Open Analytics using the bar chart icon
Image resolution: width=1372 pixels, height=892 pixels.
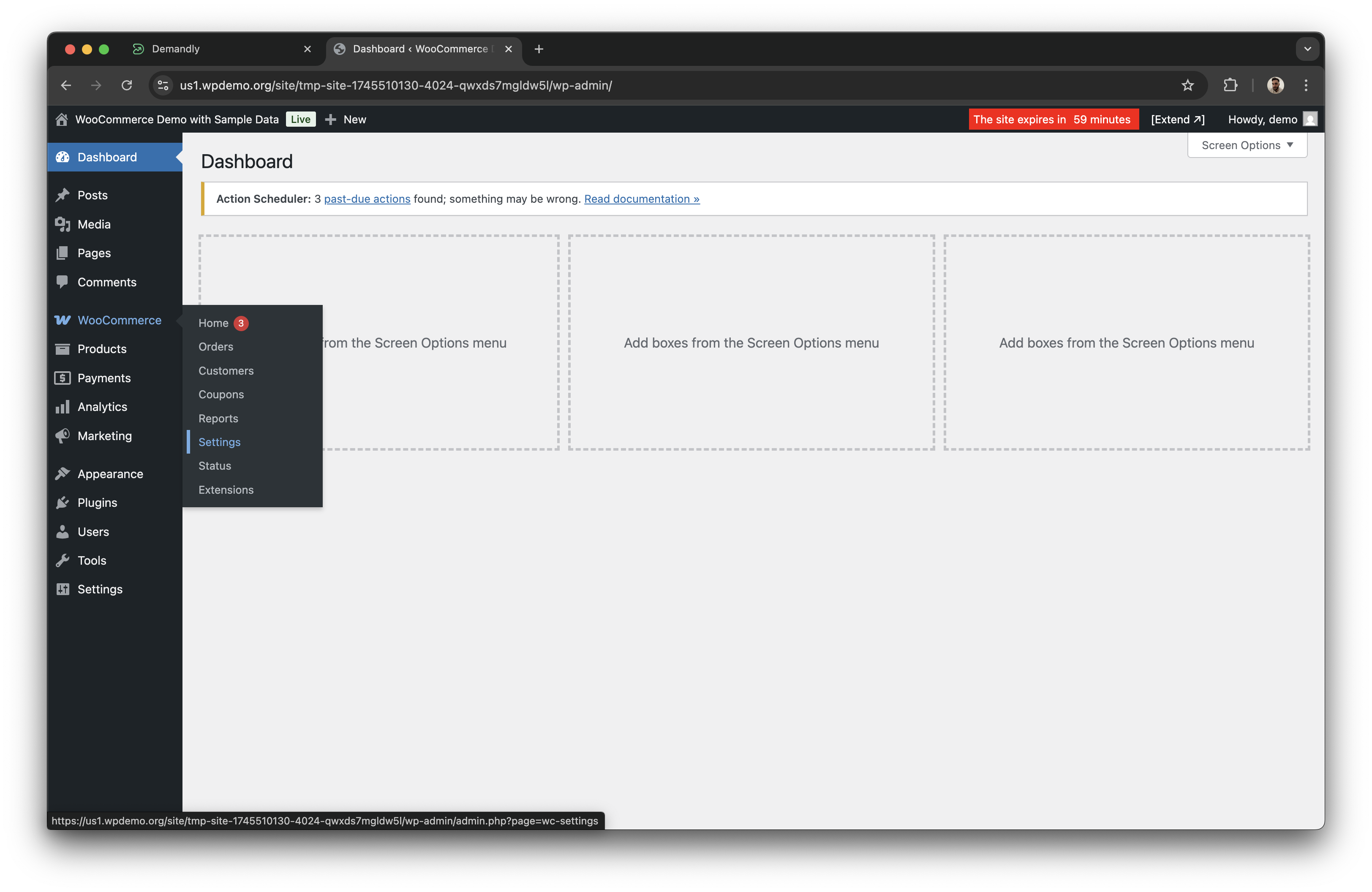click(x=63, y=406)
